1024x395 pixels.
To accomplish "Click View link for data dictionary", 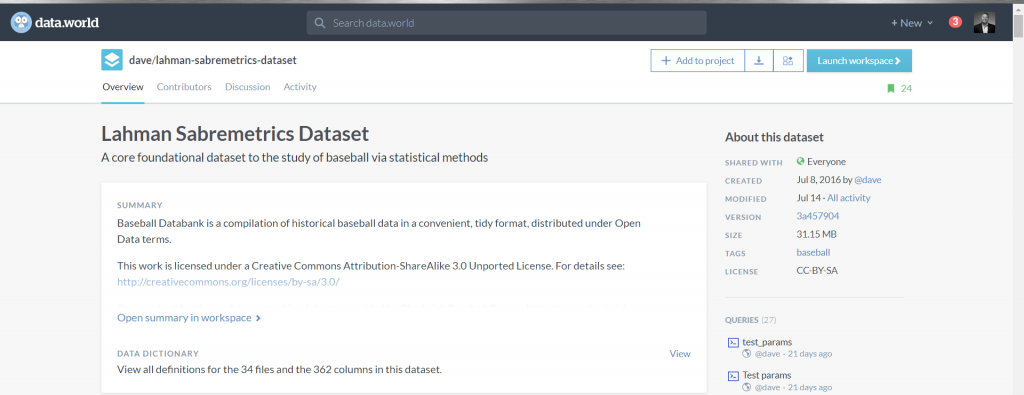I will coord(680,353).
